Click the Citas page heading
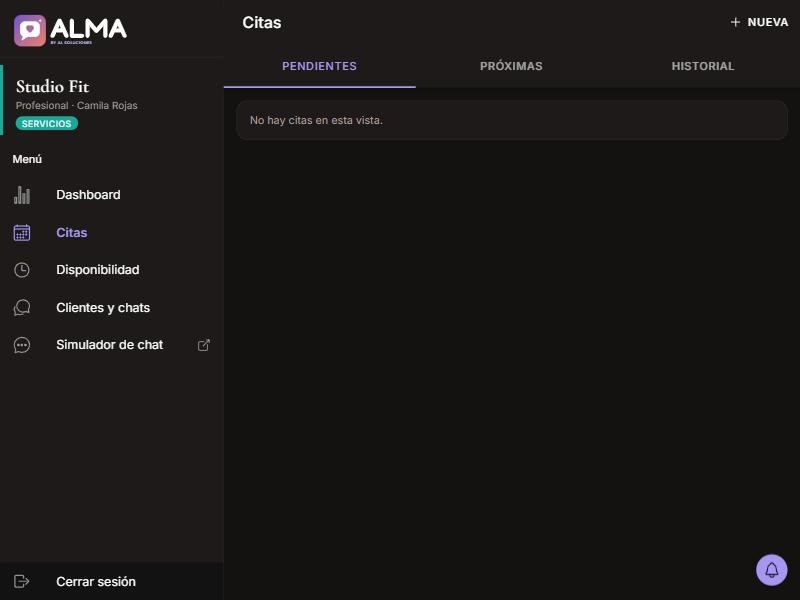 point(262,22)
